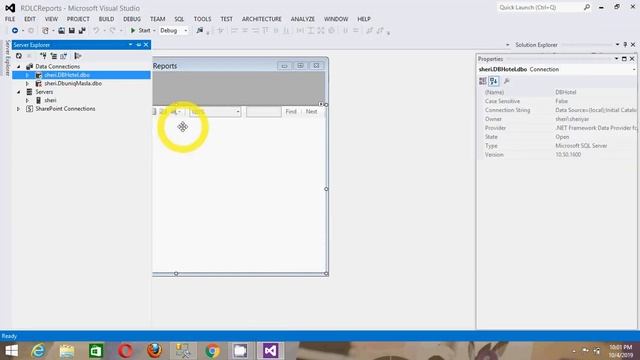Toggle auto-hide pin on Server Explorer
The image size is (640, 360).
[x=138, y=44]
